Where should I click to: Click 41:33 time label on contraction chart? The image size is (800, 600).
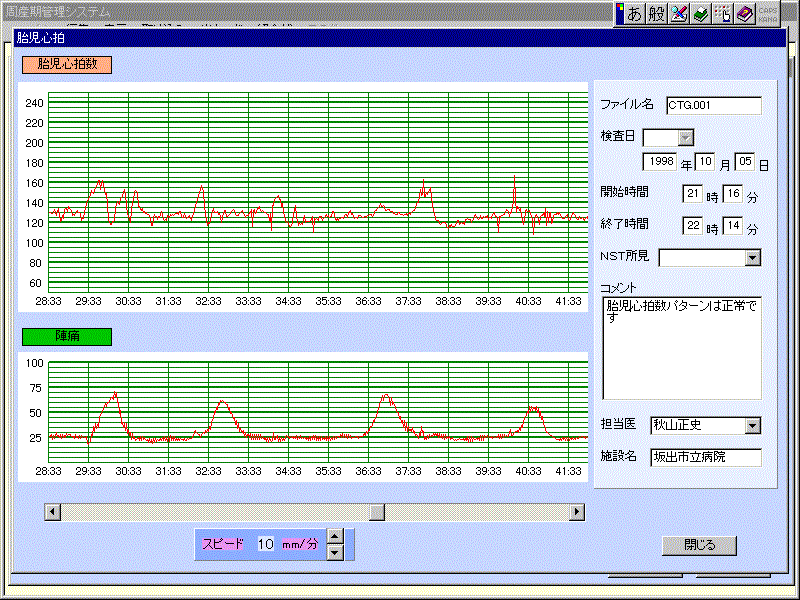point(568,471)
